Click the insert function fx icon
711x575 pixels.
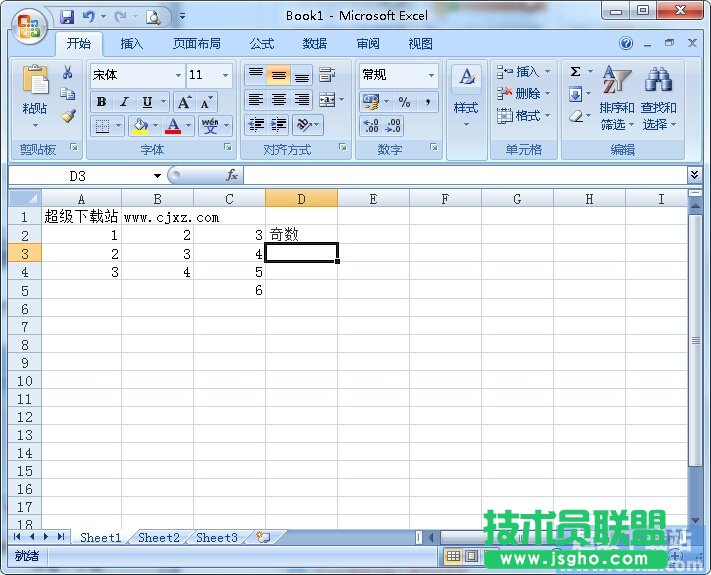coord(231,176)
